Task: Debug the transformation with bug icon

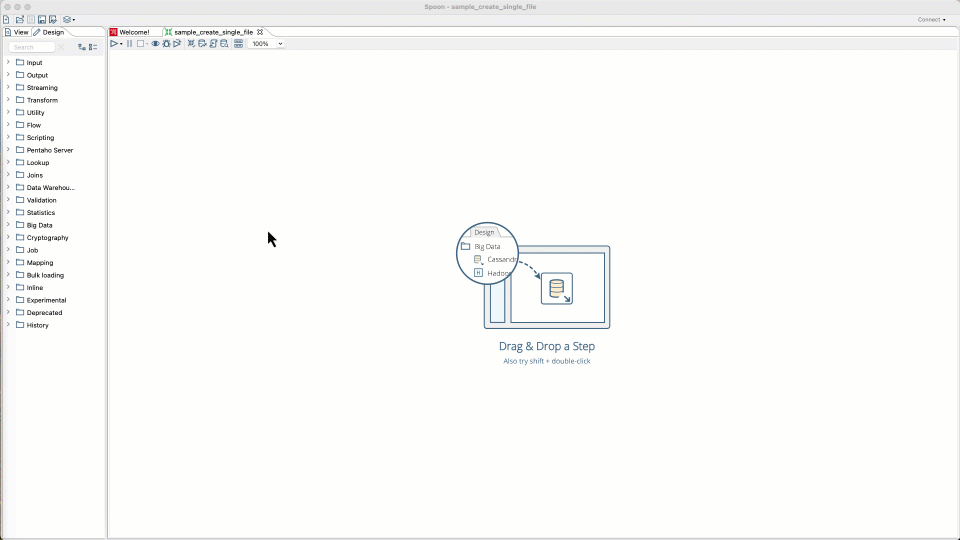Action: coord(166,44)
